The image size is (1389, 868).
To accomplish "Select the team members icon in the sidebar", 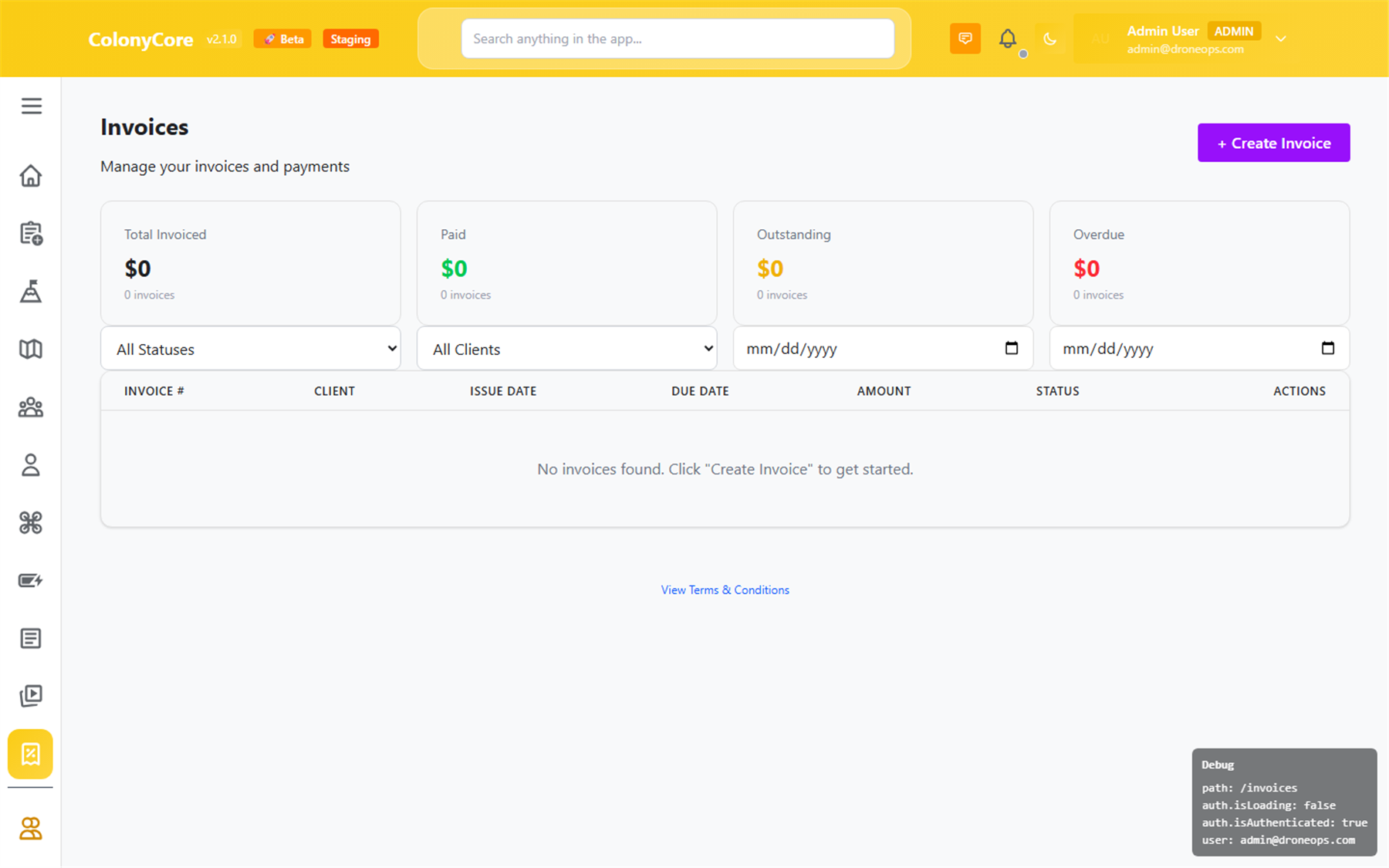I will (31, 407).
